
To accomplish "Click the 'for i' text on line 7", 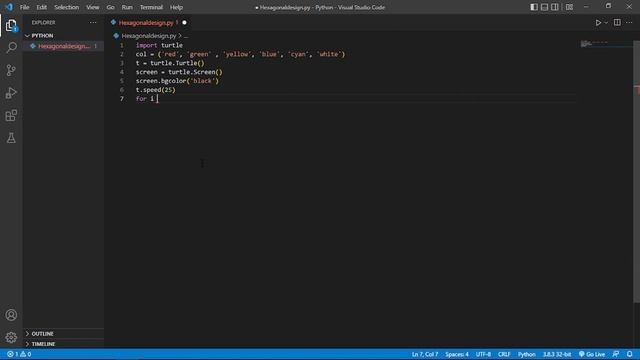I will [145, 99].
